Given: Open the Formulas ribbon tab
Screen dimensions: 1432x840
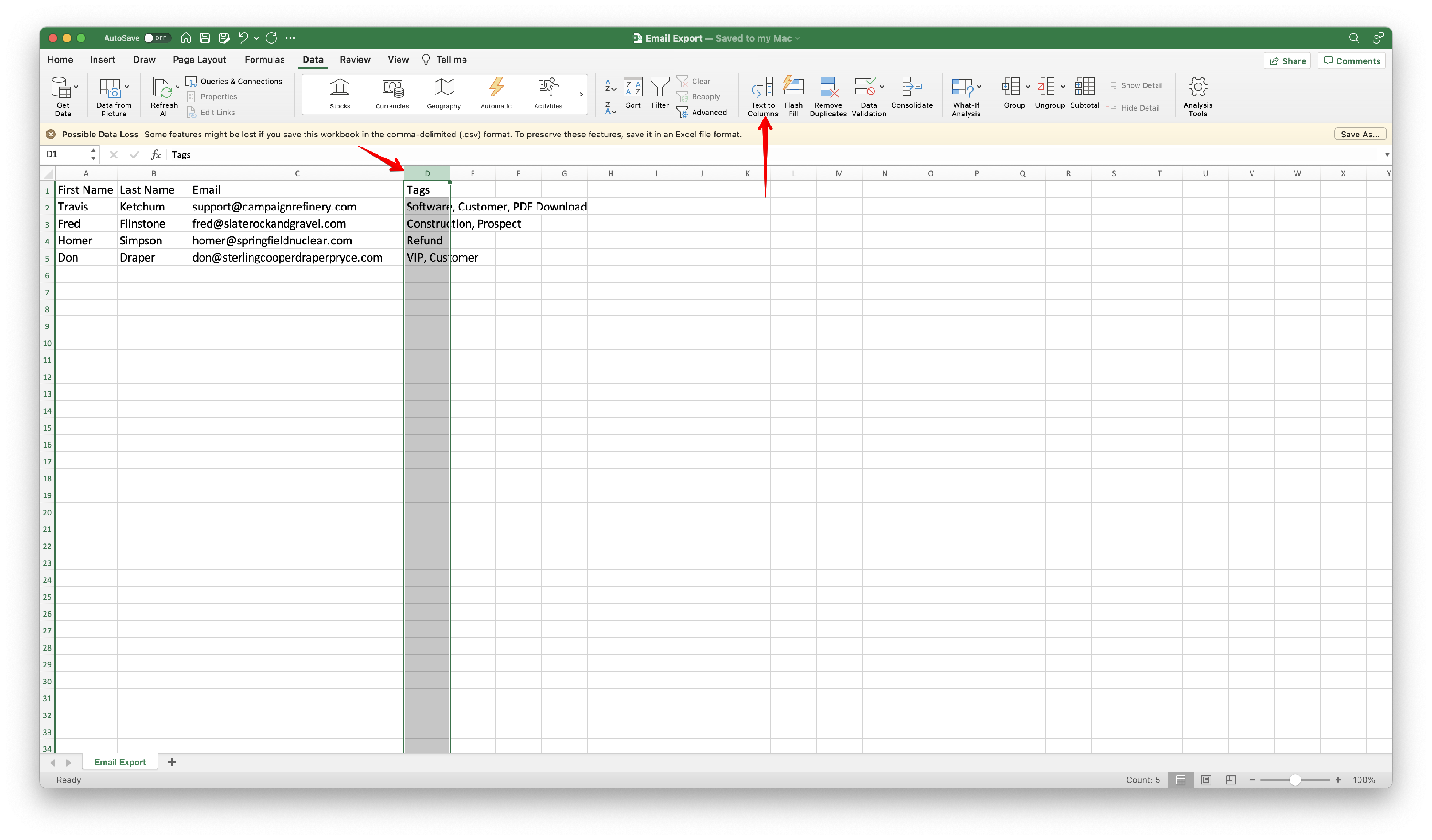Looking at the screenshot, I should [x=264, y=60].
